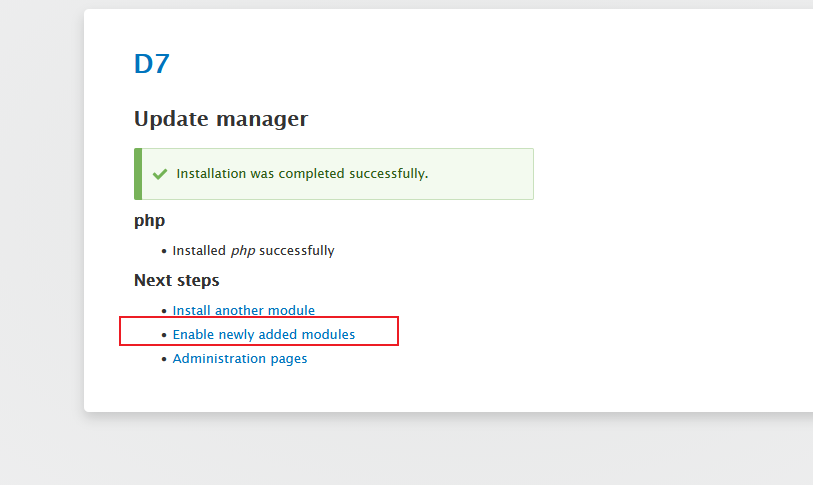Click the green success checkmark icon
Screen dimensions: 813x485
click(x=159, y=174)
